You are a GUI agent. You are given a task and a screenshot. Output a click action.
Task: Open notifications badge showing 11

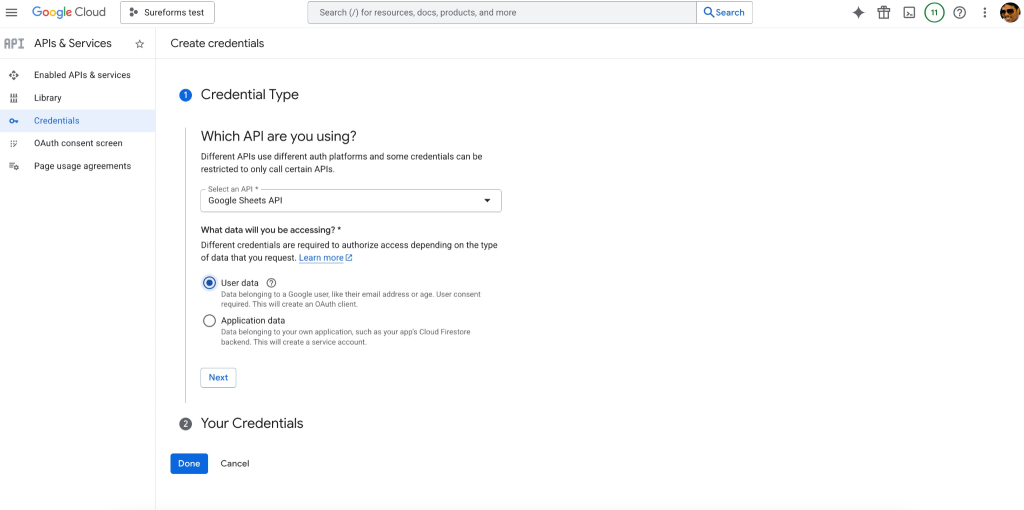pos(934,12)
